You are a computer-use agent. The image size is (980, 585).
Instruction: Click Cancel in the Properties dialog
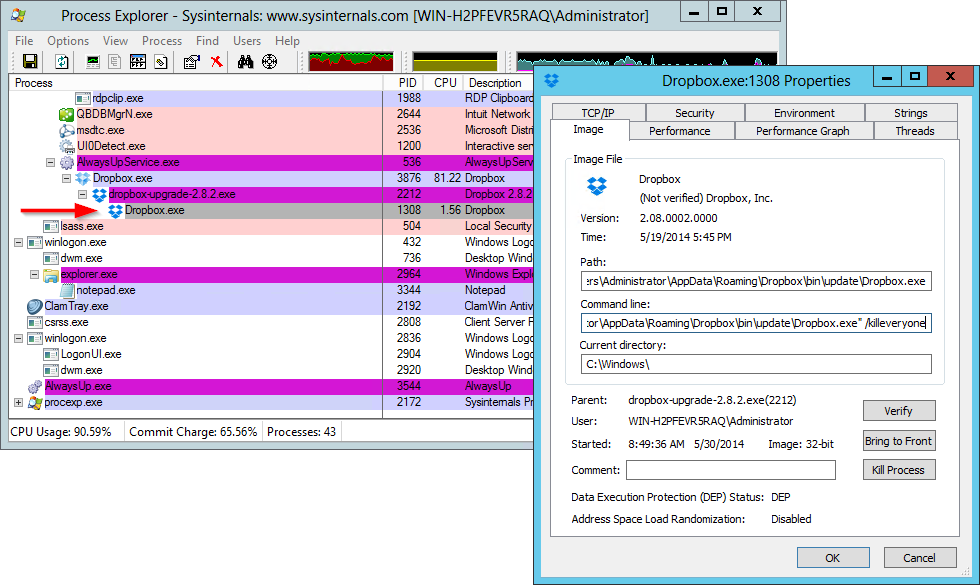(919, 558)
